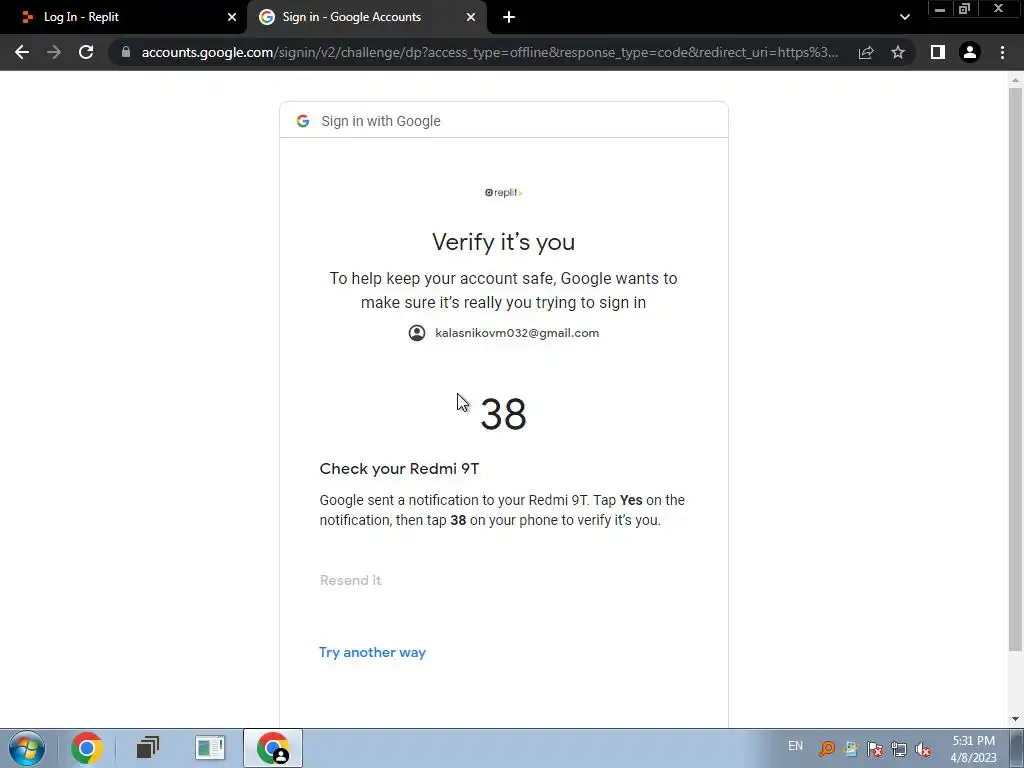The width and height of the screenshot is (1024, 768).
Task: Click the account avatar beside the email
Action: click(x=417, y=333)
